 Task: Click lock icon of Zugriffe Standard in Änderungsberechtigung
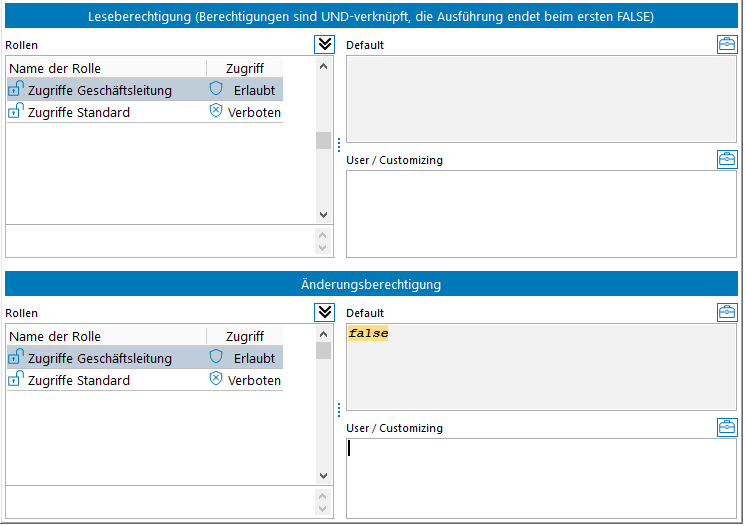(x=16, y=379)
